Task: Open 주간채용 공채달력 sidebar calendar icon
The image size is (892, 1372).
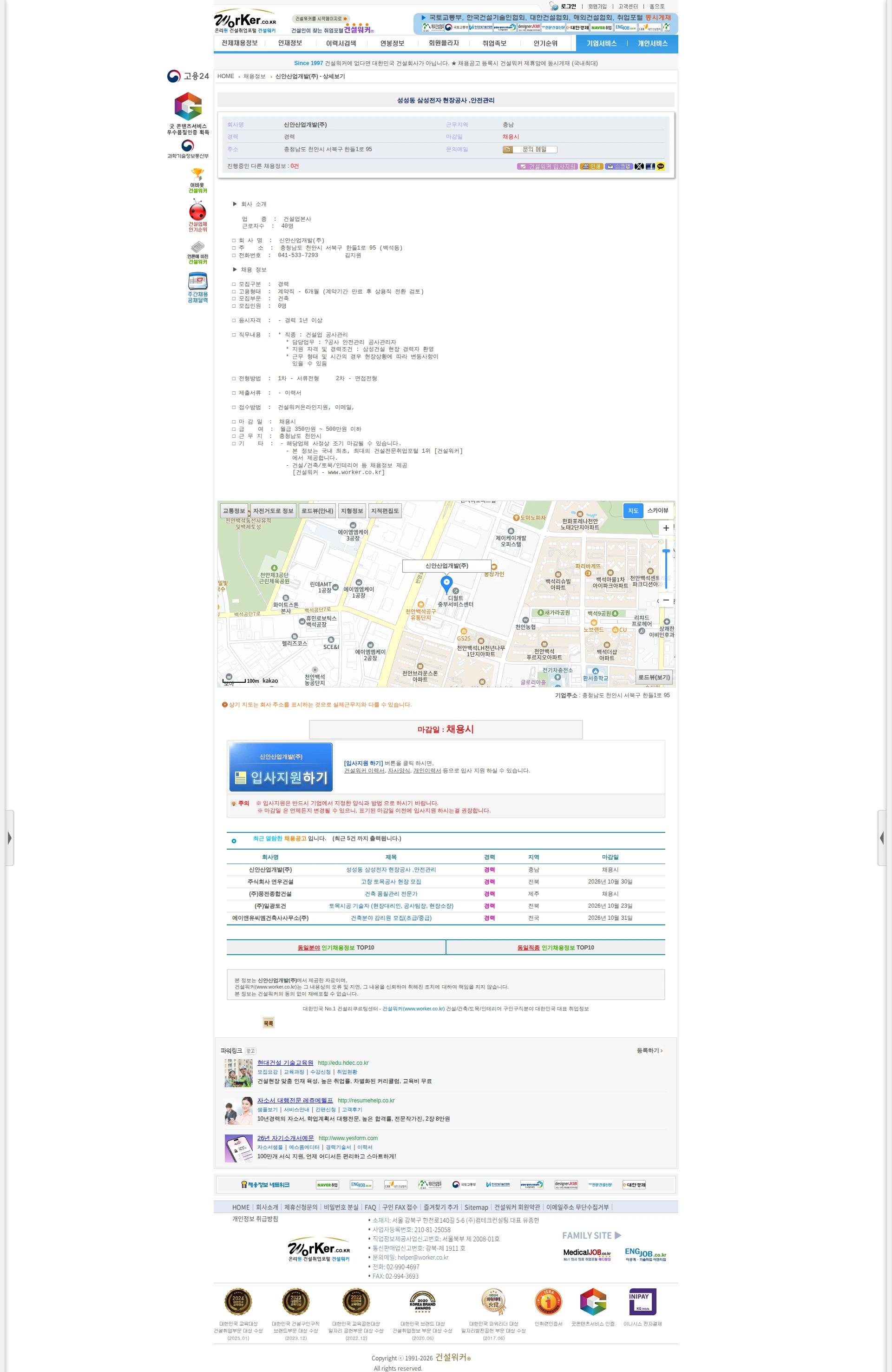Action: pos(197,287)
